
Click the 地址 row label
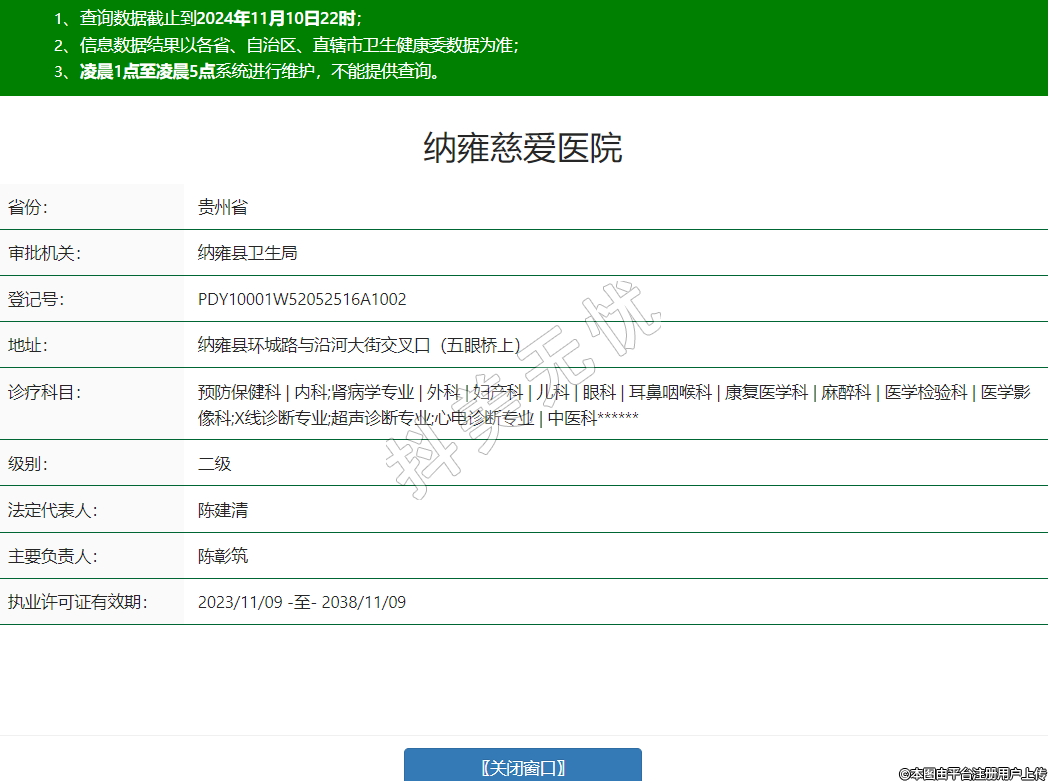28,345
